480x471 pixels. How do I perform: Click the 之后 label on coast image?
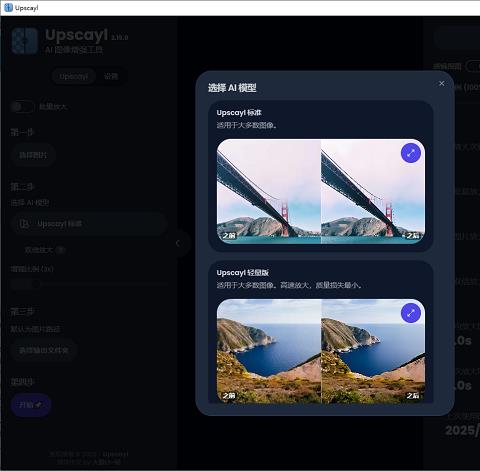[x=413, y=396]
